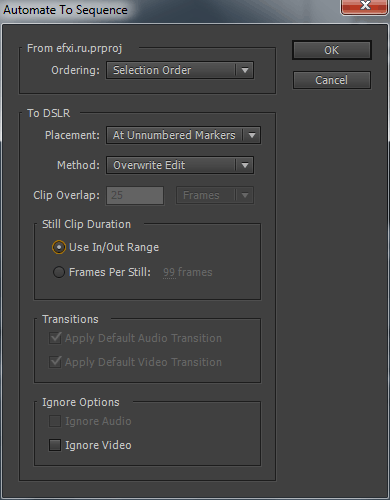
Task: Click the From efxi.ru.prproj group label
Action: point(75,48)
